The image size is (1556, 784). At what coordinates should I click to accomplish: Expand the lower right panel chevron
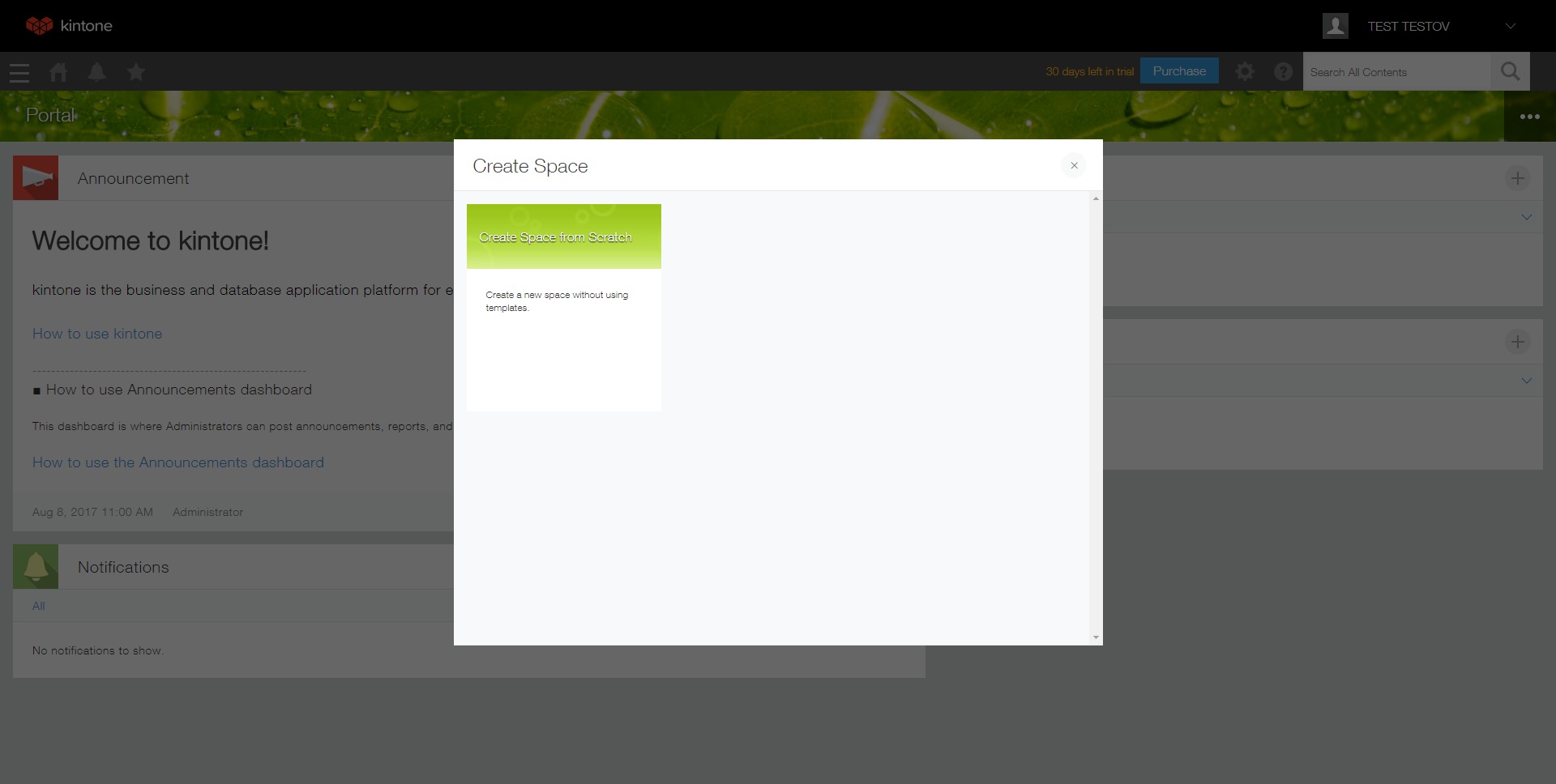coord(1526,381)
